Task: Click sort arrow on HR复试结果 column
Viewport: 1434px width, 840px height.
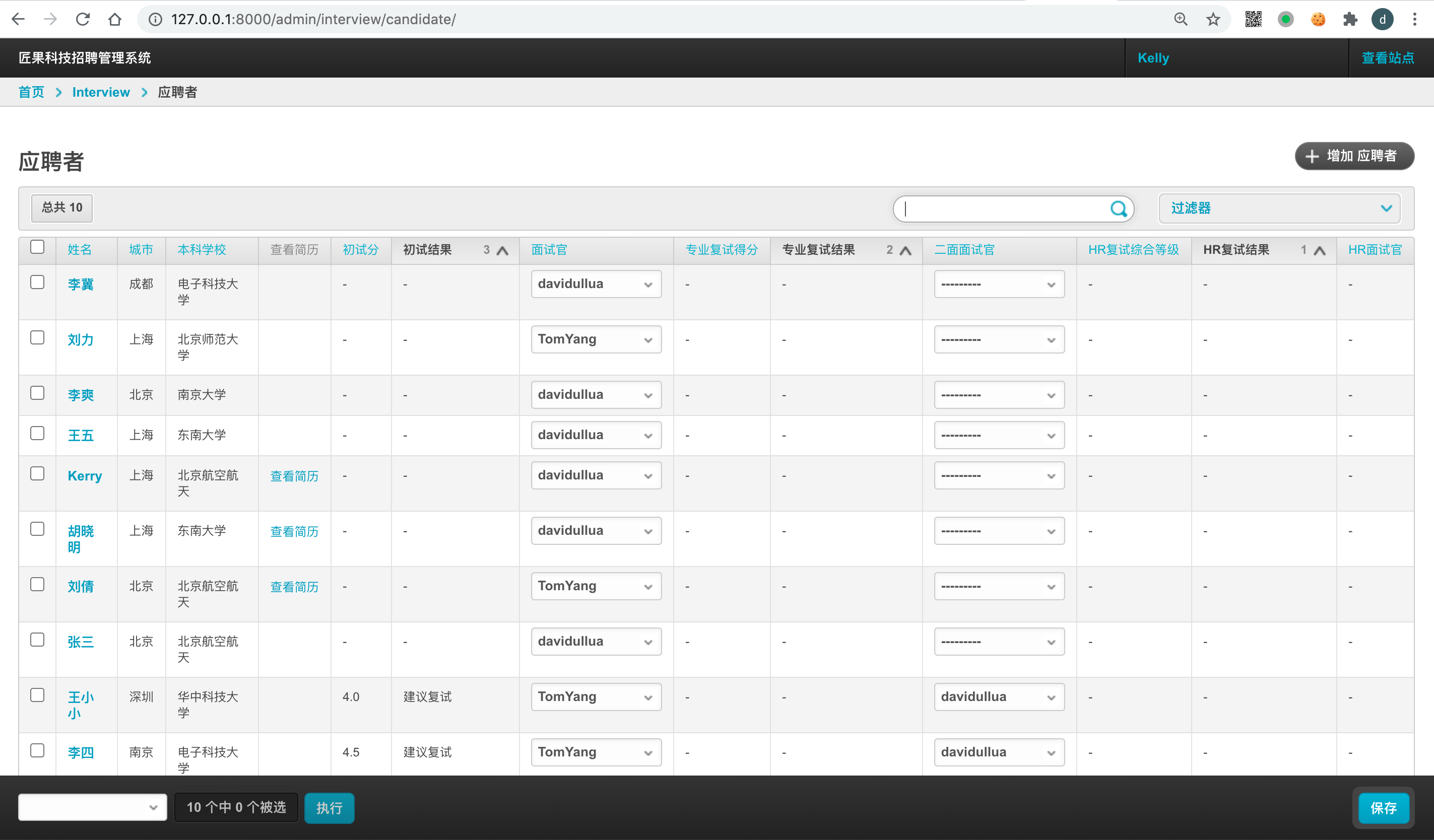Action: (x=1319, y=250)
